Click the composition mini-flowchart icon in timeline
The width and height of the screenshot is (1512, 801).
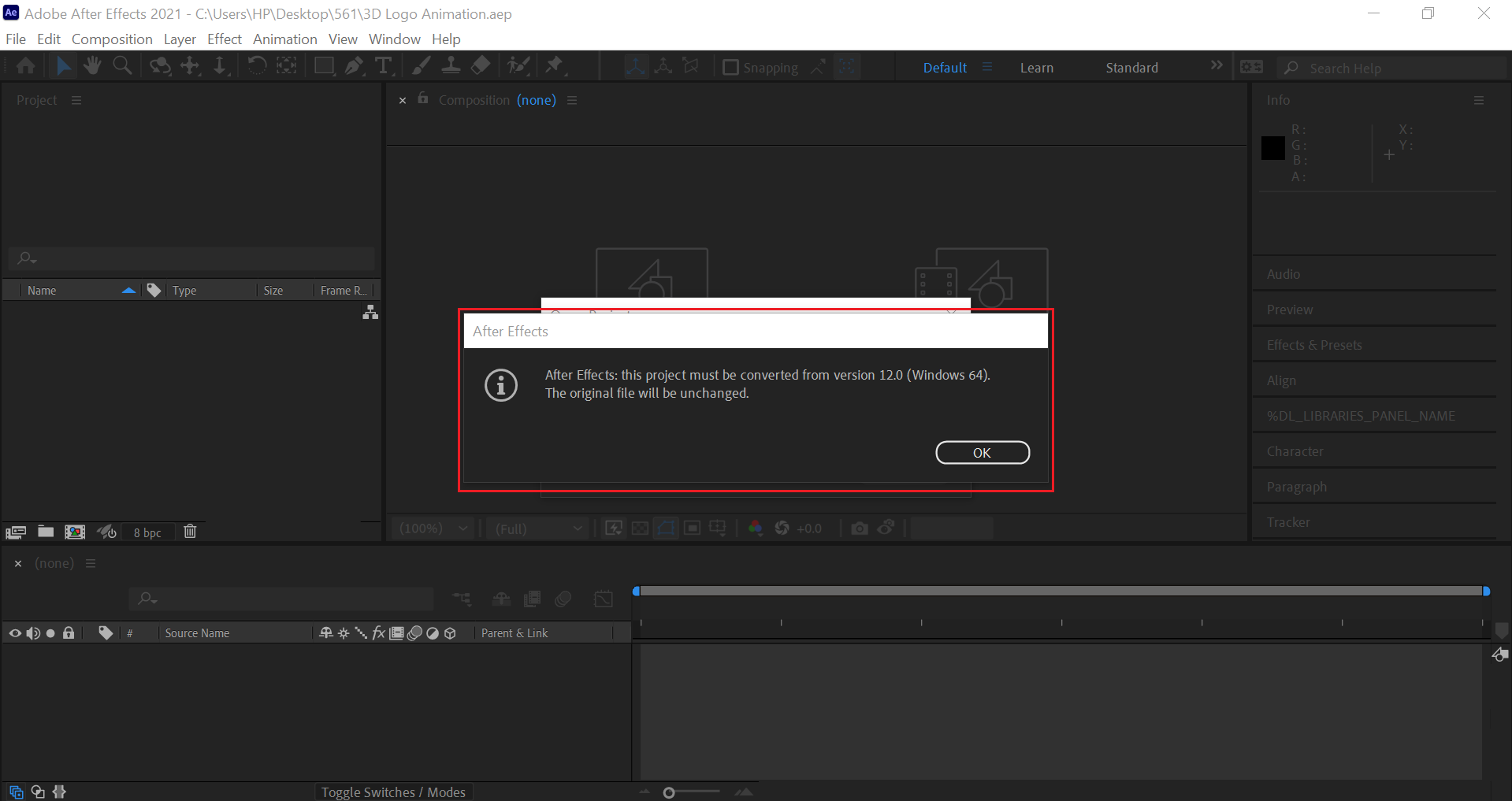click(462, 599)
